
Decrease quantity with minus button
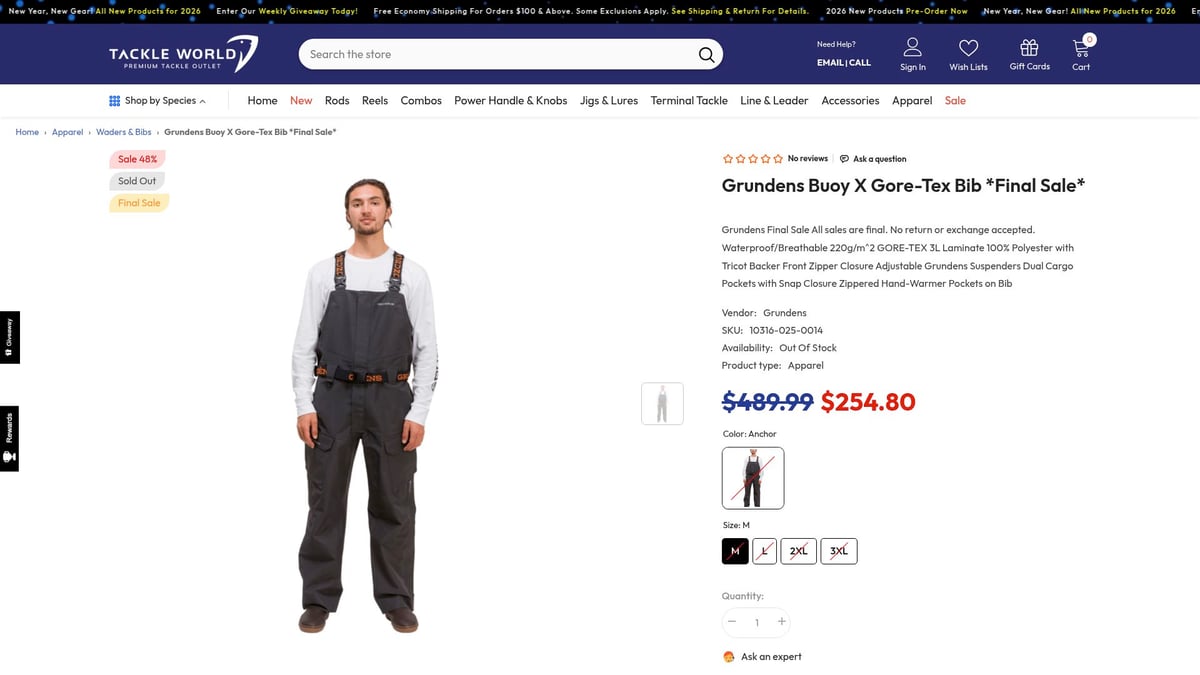click(x=732, y=622)
